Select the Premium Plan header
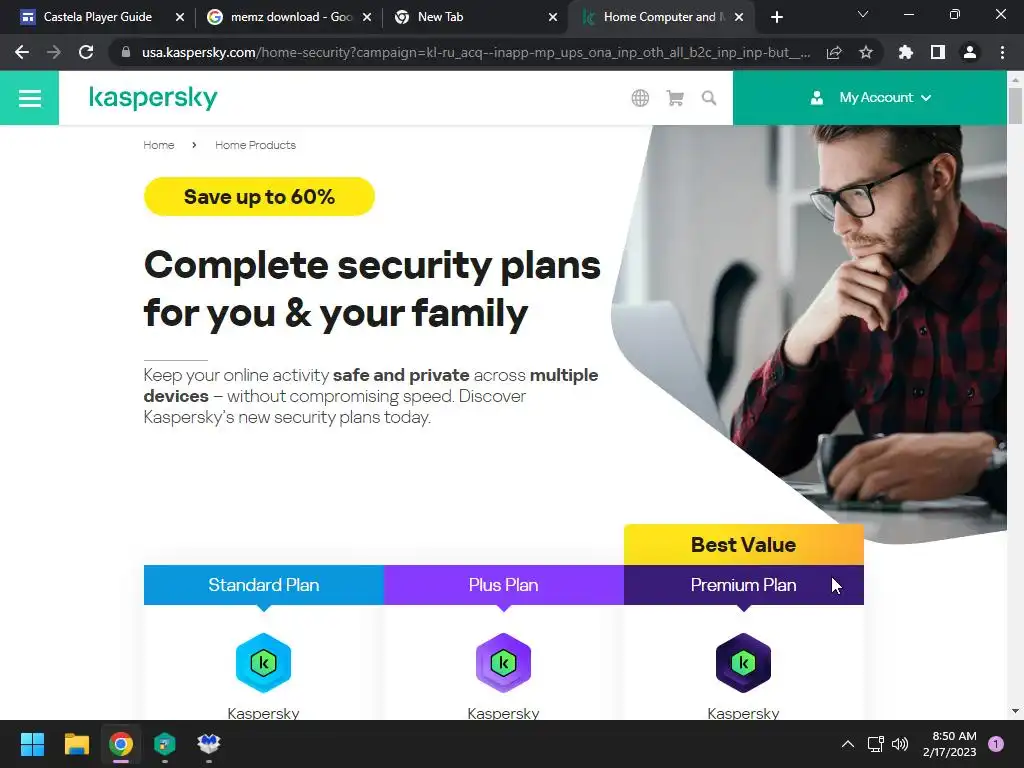Viewport: 1024px width, 768px height. click(744, 585)
